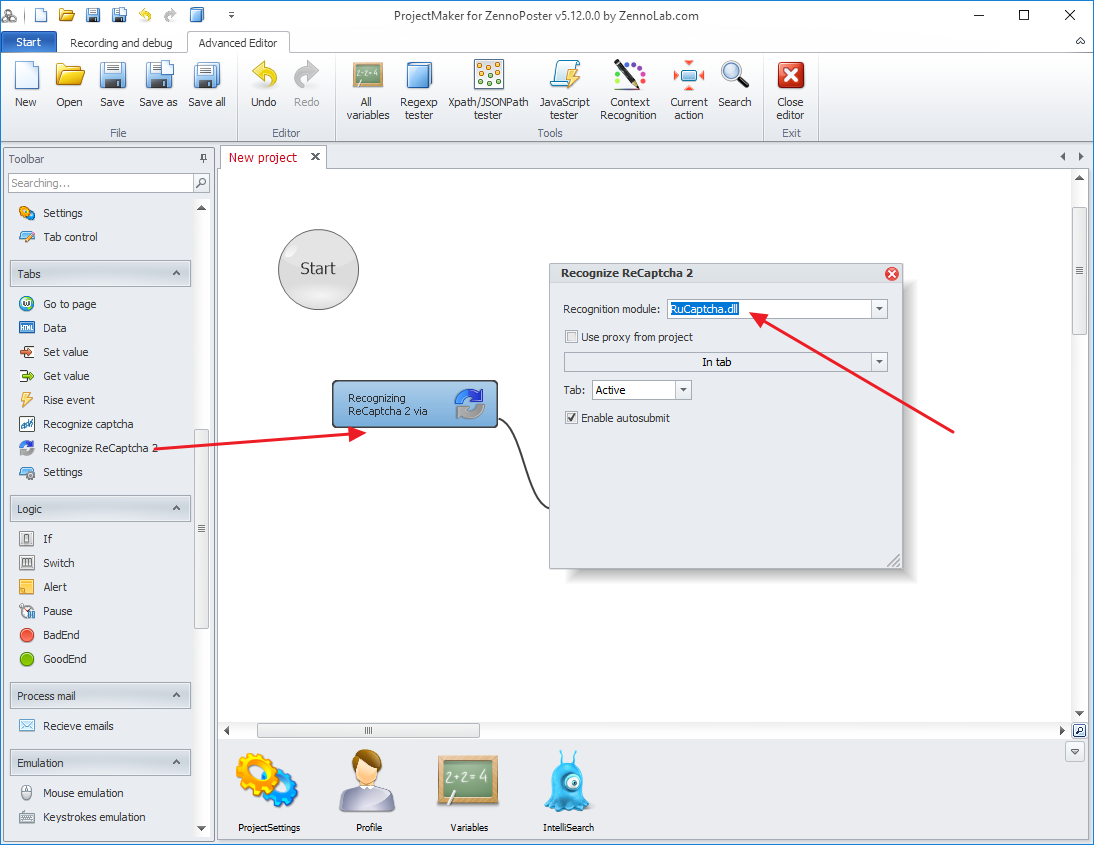Screen dimensions: 1094x845
Task: Open the Start ribbon tab
Action: click(29, 42)
